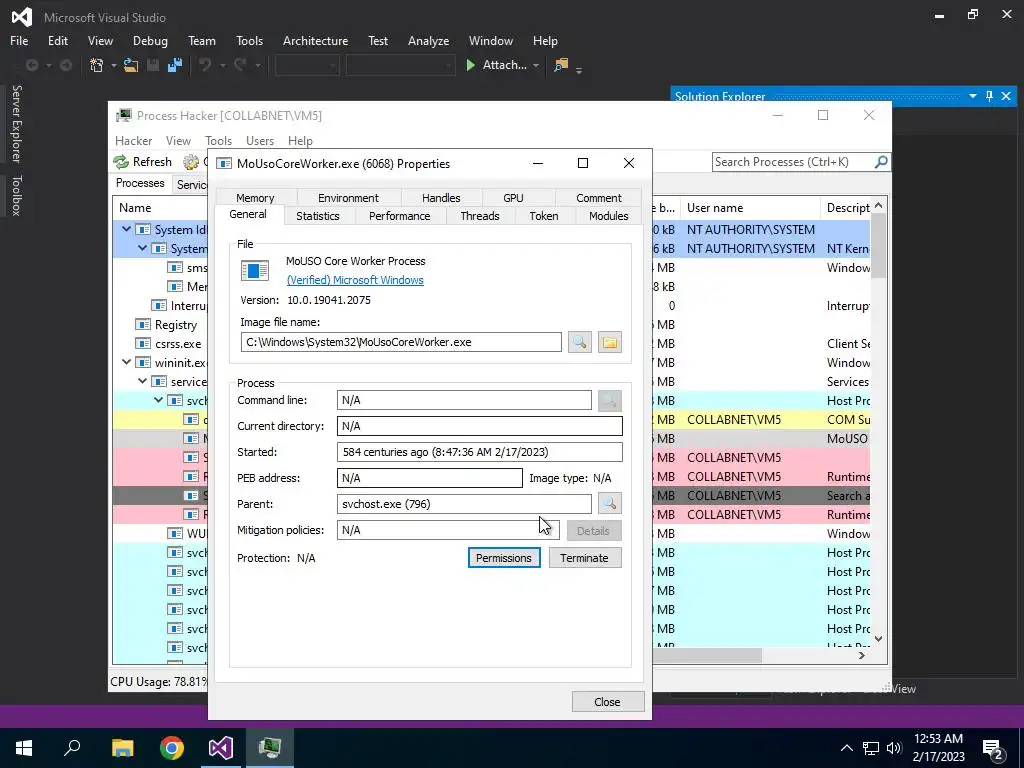The image size is (1024, 768).
Task: Click the taskbar search magnifier icon
Action: (x=72, y=748)
